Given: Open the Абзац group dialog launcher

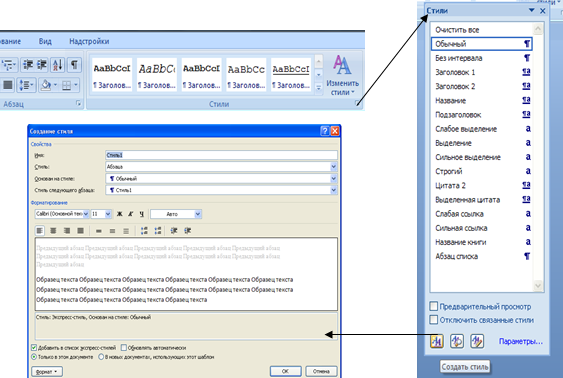Looking at the screenshot, I should tap(78, 104).
